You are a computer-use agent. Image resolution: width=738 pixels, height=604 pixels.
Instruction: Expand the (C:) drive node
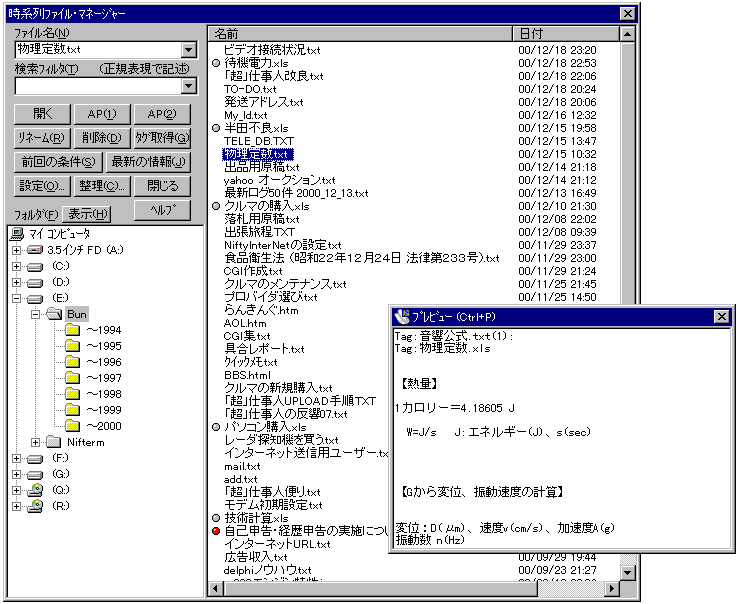(x=16, y=266)
